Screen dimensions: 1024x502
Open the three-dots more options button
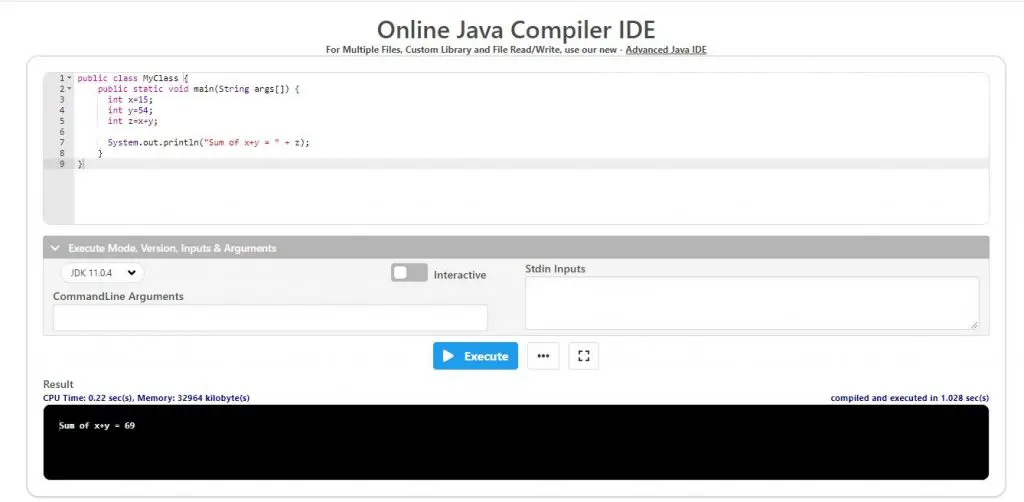pyautogui.click(x=543, y=356)
